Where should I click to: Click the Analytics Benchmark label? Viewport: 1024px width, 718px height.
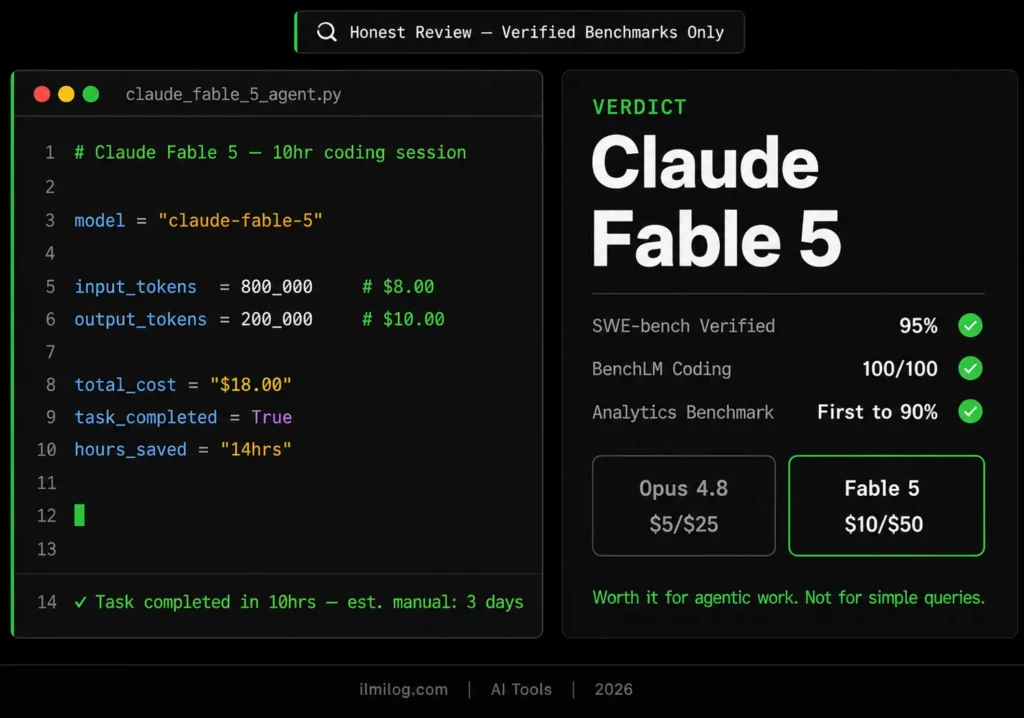682,412
